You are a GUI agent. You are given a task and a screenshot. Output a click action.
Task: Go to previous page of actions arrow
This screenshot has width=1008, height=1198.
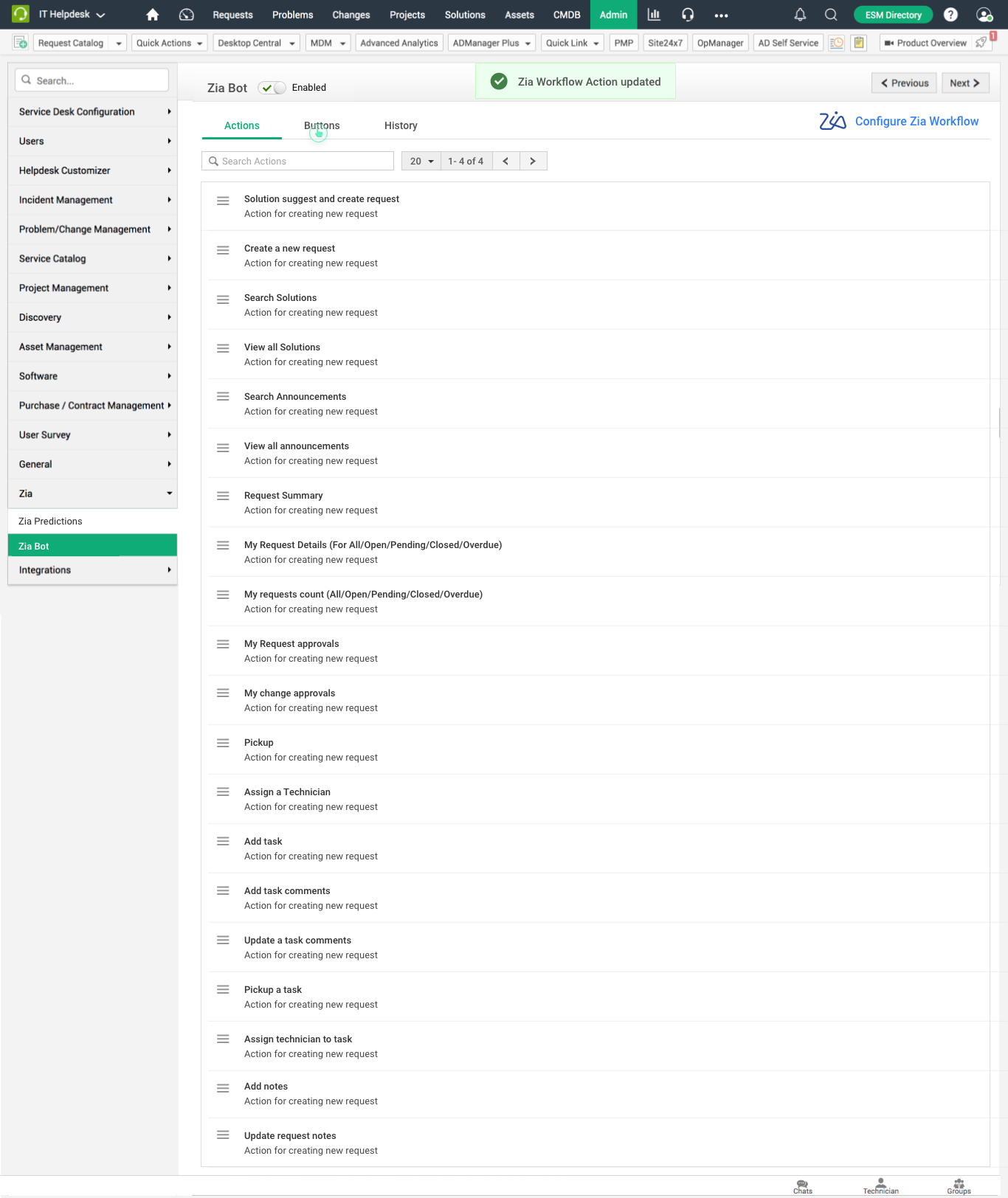pyautogui.click(x=505, y=161)
